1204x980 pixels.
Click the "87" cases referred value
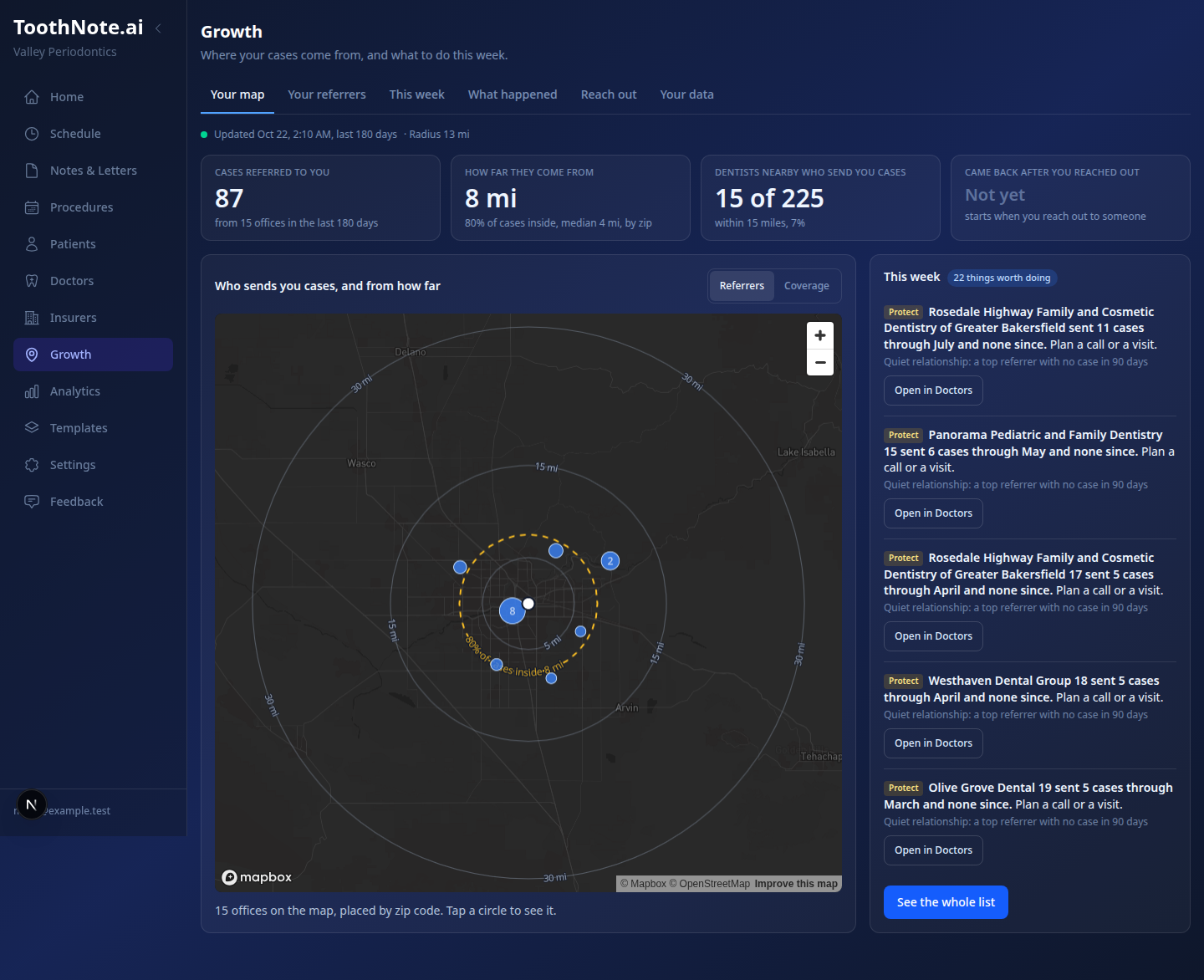click(x=229, y=198)
